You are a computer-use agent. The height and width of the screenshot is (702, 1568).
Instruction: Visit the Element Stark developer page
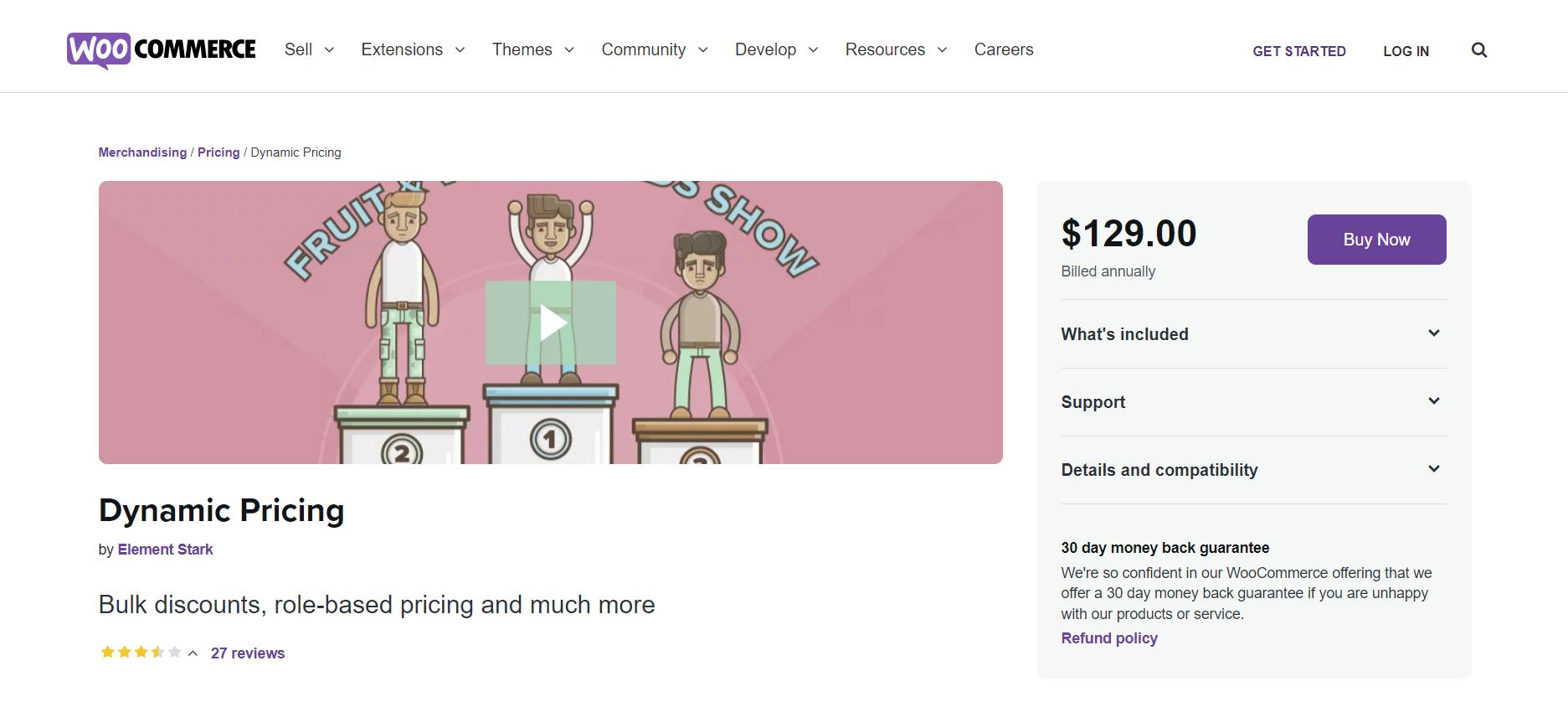pos(165,550)
